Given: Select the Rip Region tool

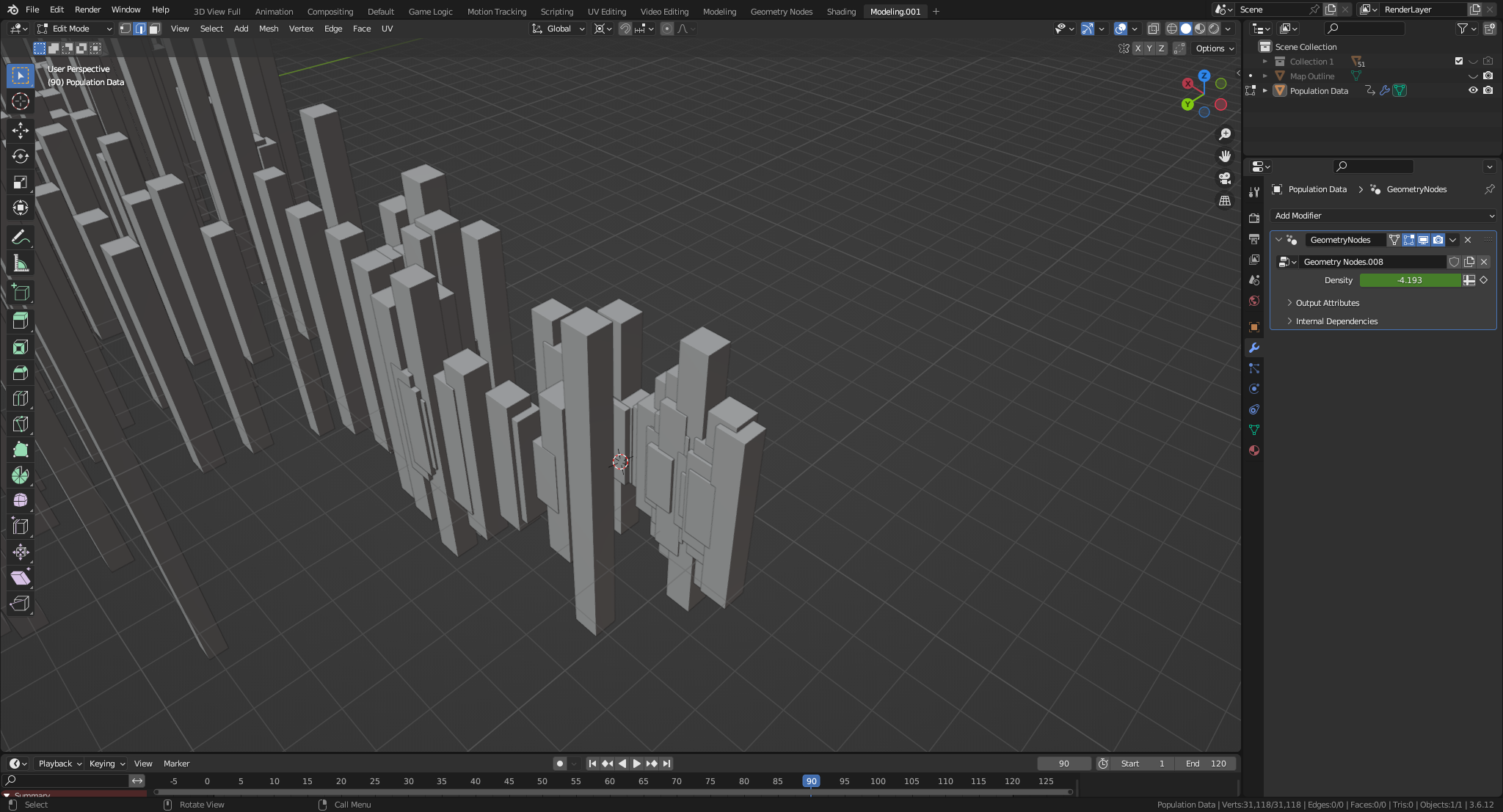Looking at the screenshot, I should (20, 604).
